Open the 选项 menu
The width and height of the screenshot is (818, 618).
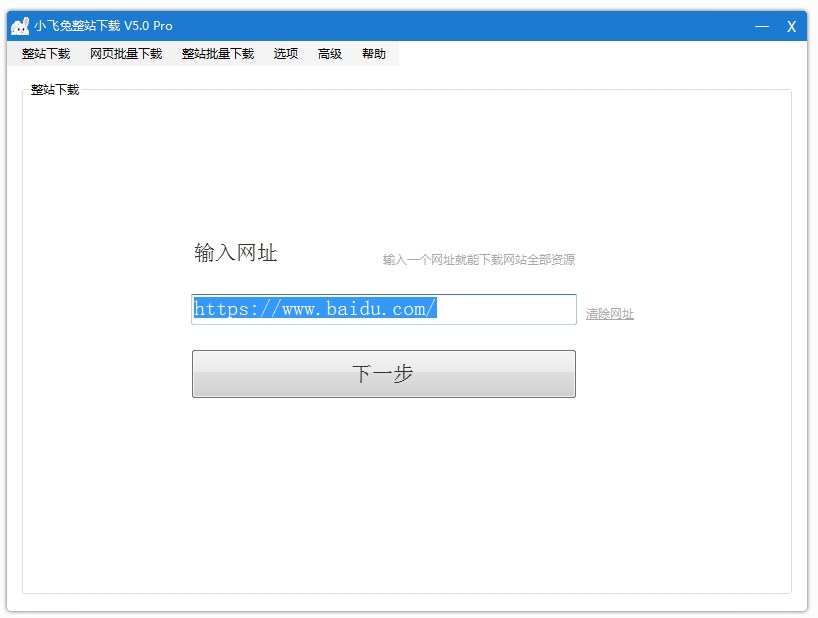tap(286, 54)
